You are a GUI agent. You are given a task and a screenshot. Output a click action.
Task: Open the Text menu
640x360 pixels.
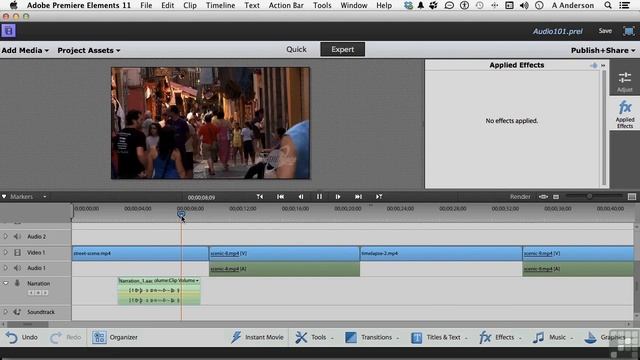[x=252, y=5]
